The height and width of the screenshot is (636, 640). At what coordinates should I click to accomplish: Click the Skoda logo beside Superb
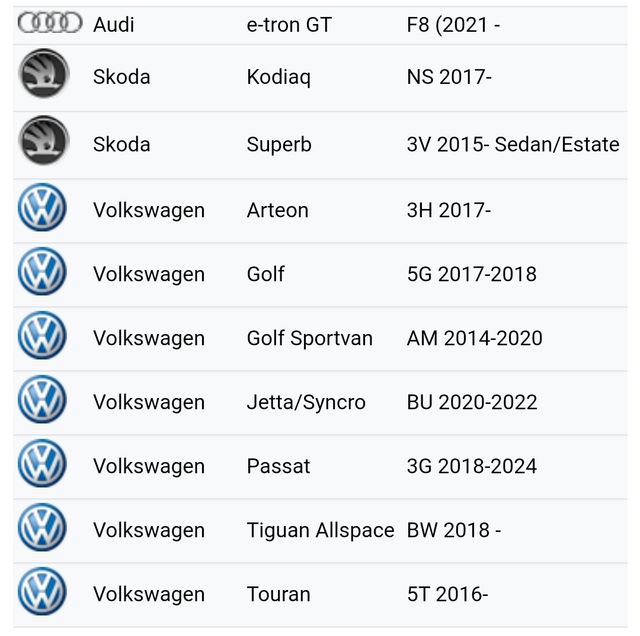[43, 142]
